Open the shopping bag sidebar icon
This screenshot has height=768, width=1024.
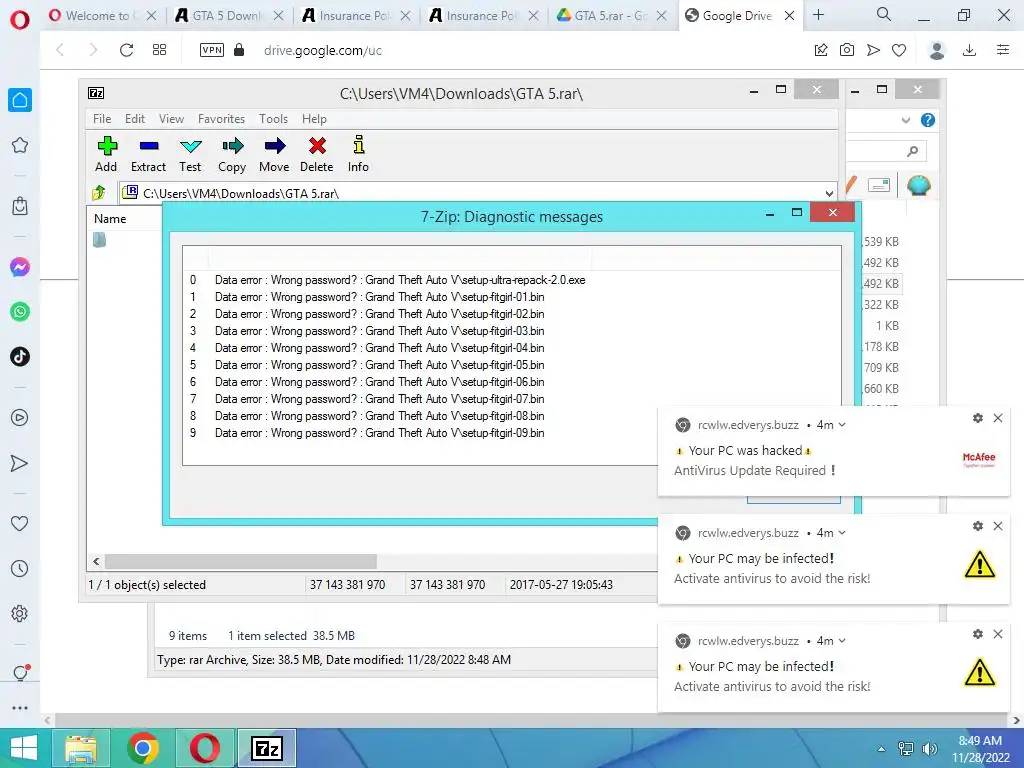coord(20,206)
